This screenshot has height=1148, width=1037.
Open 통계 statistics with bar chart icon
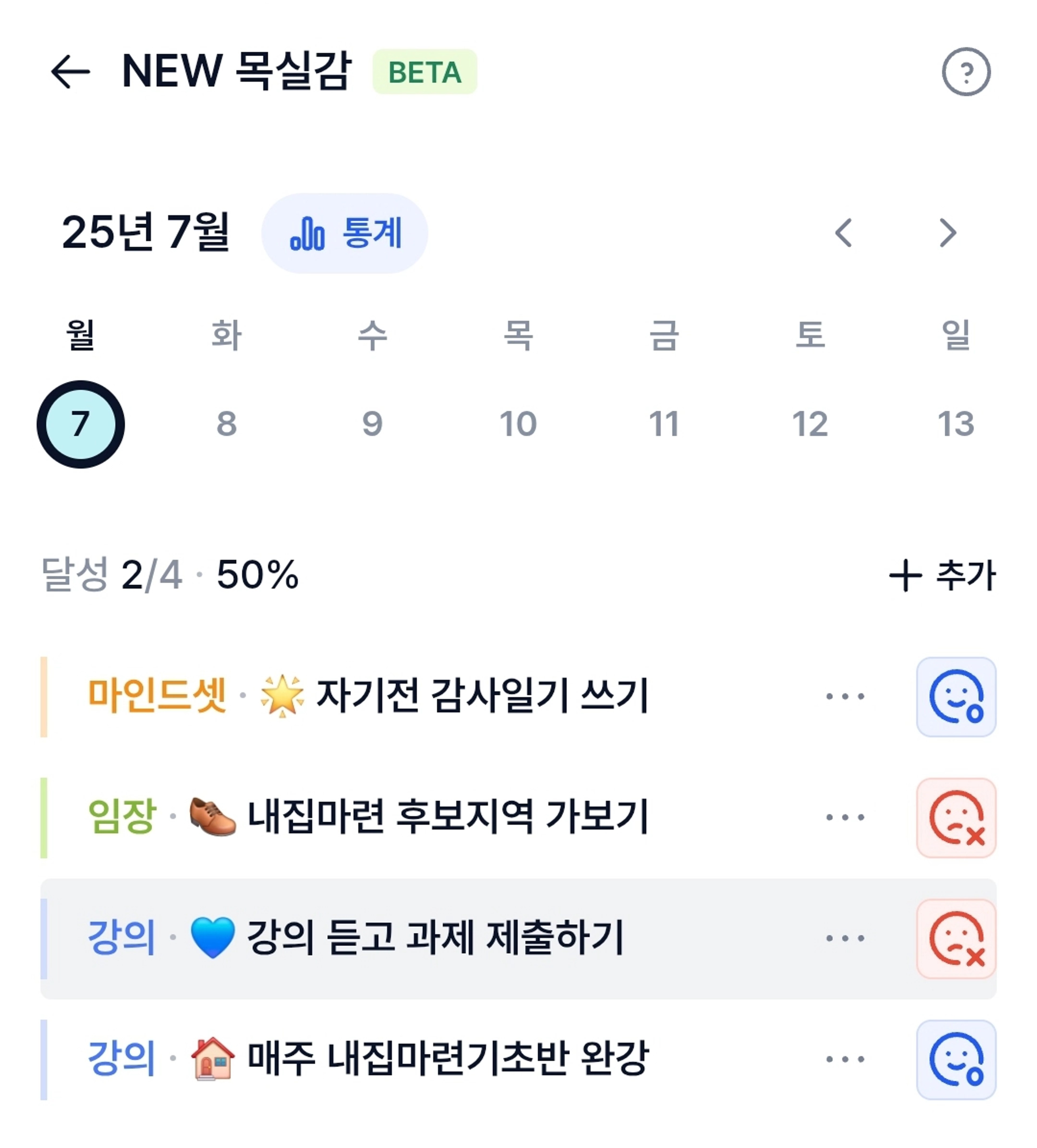click(x=345, y=233)
